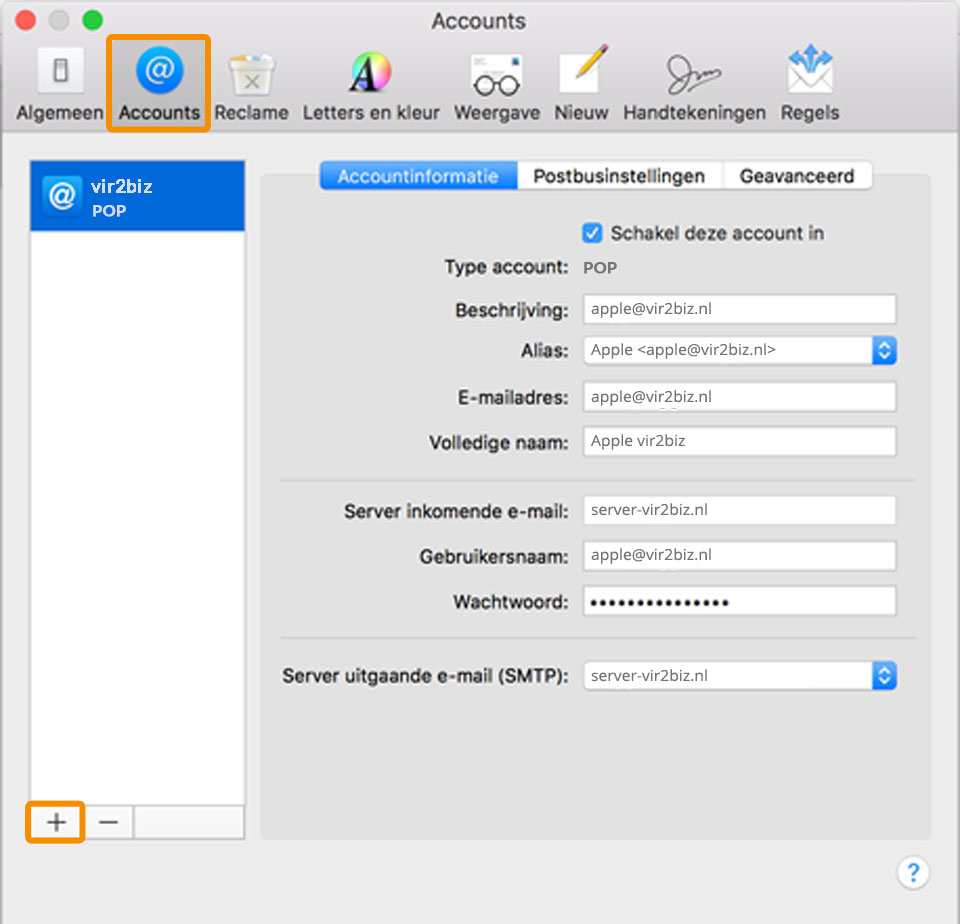The width and height of the screenshot is (960, 924).
Task: Click the Server inkomende e-mail field
Action: pos(739,510)
